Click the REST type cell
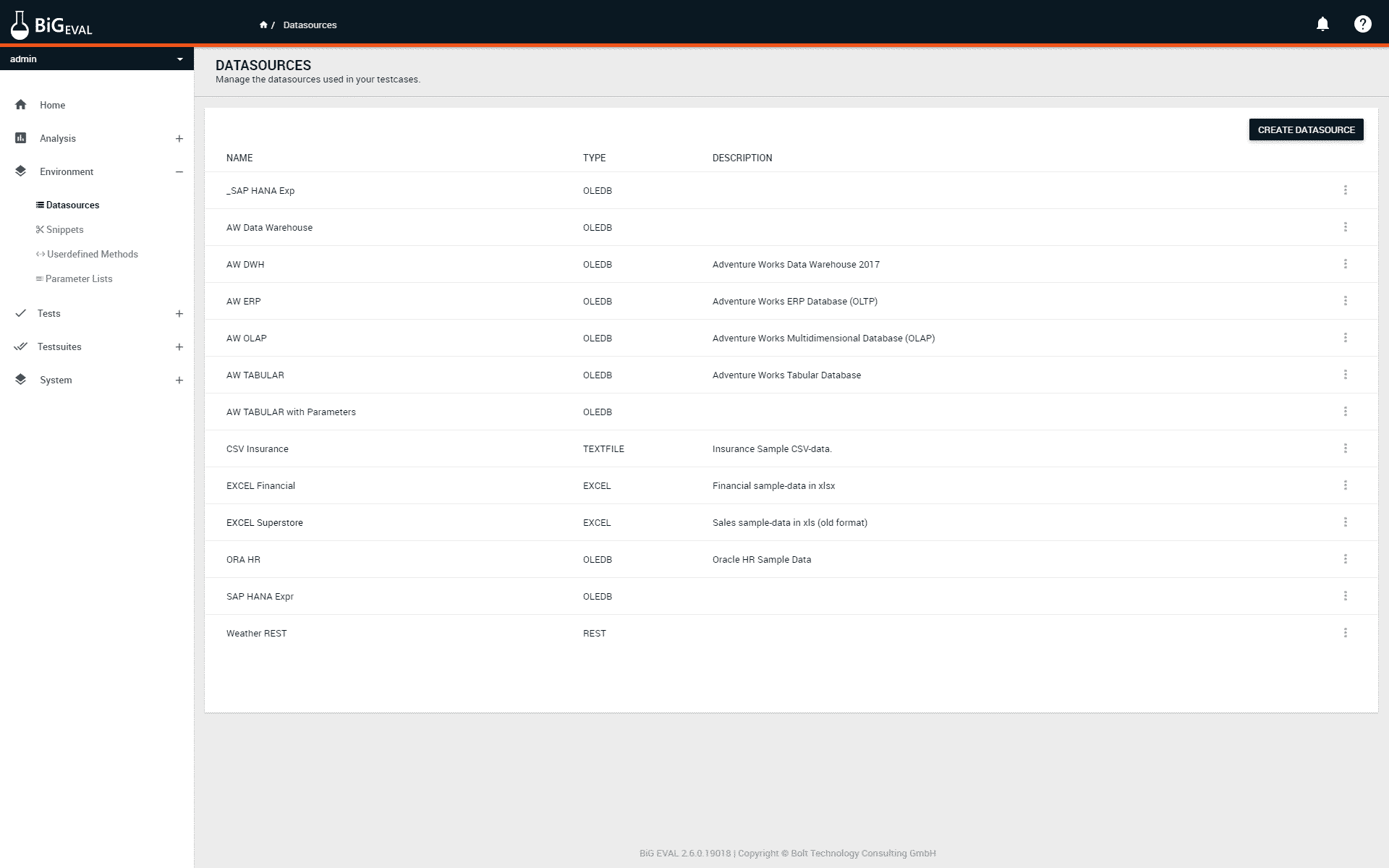 click(594, 633)
